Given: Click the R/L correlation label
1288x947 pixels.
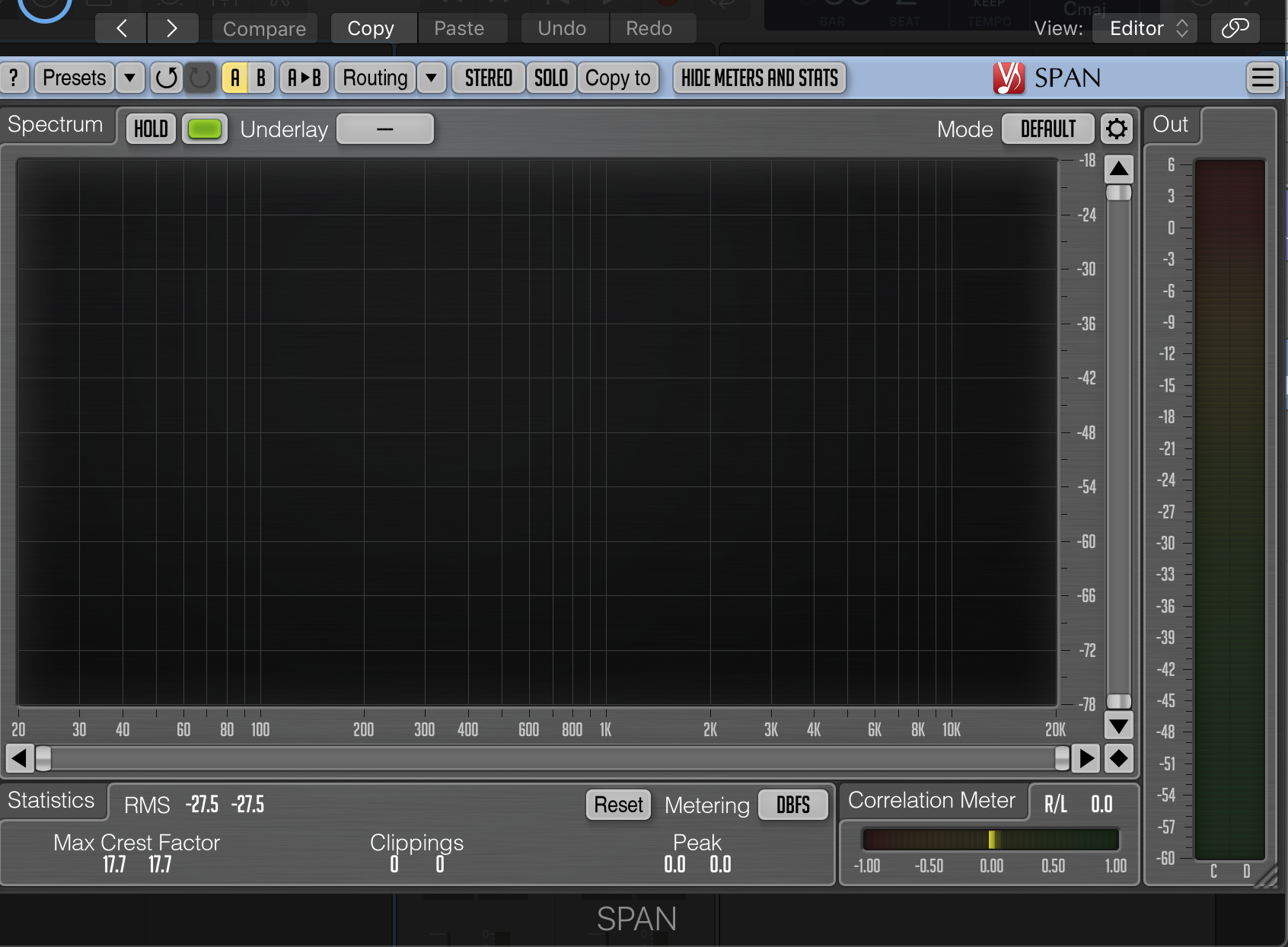Looking at the screenshot, I should (x=1055, y=805).
